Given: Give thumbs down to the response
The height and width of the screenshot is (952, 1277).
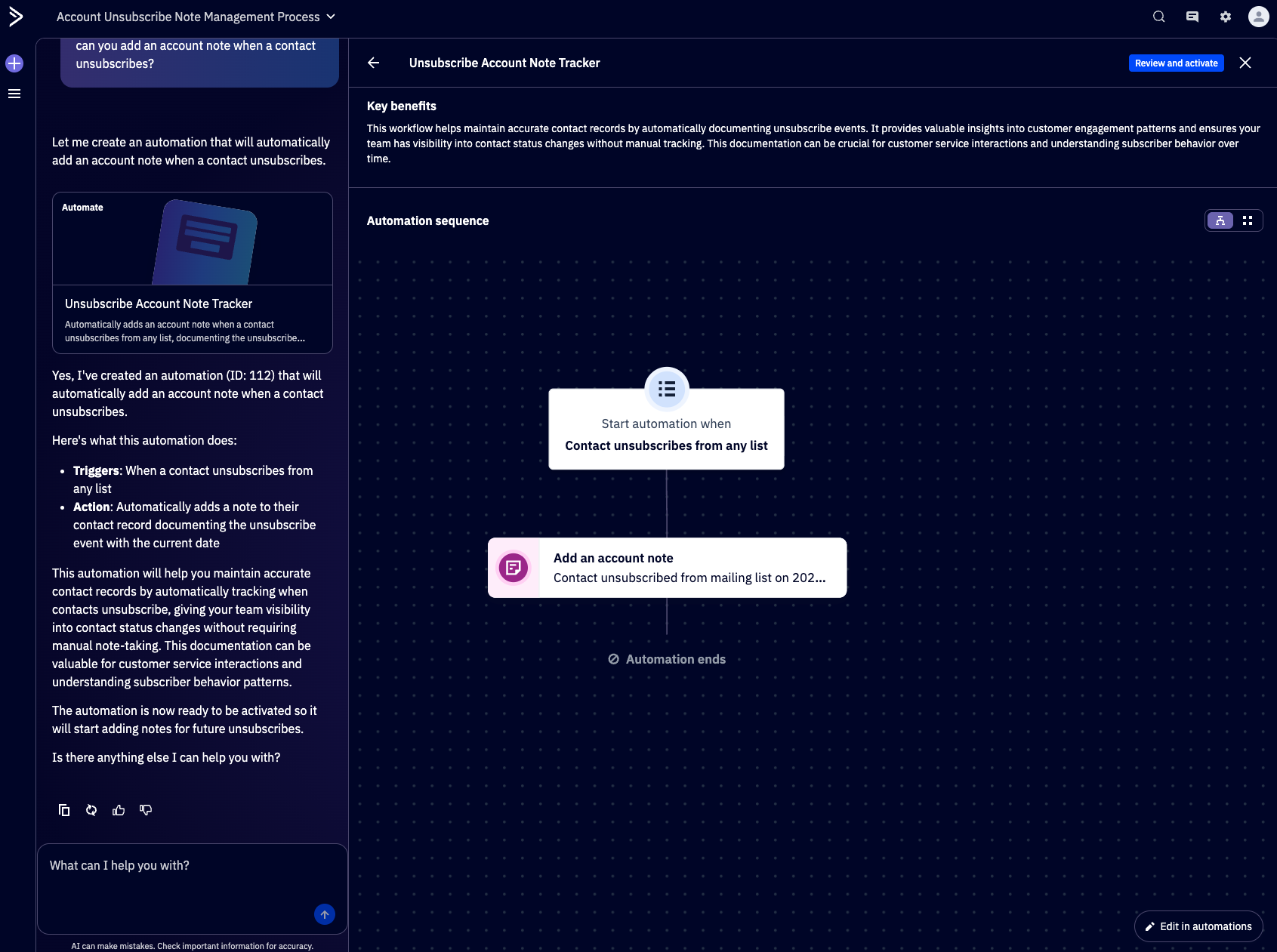Looking at the screenshot, I should (146, 810).
